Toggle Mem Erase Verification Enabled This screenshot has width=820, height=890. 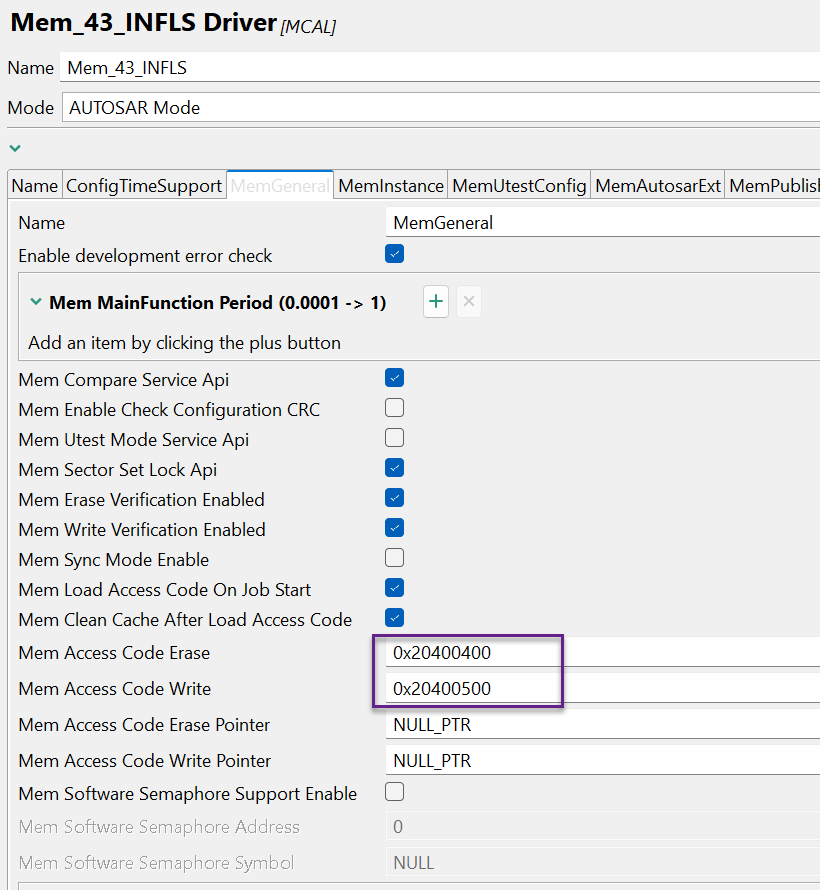tap(394, 498)
